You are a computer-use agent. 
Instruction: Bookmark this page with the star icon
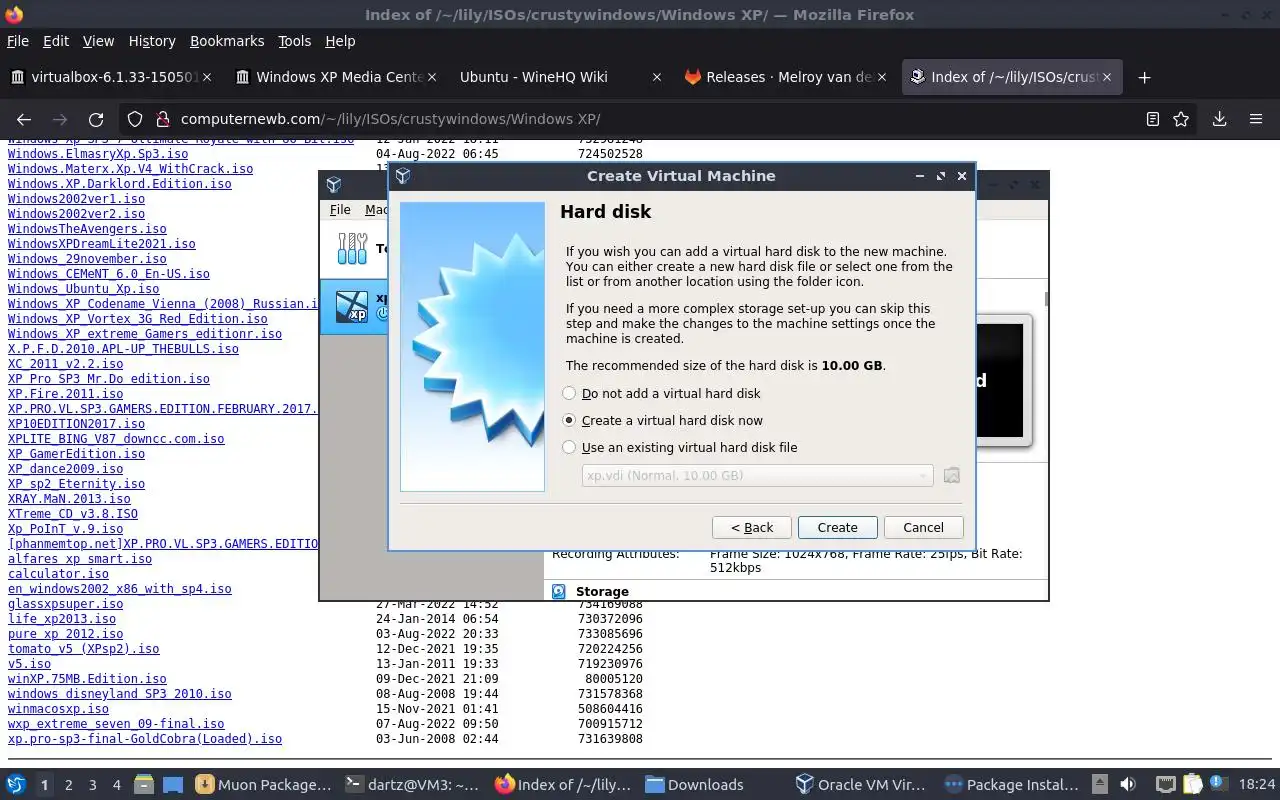pos(1181,119)
